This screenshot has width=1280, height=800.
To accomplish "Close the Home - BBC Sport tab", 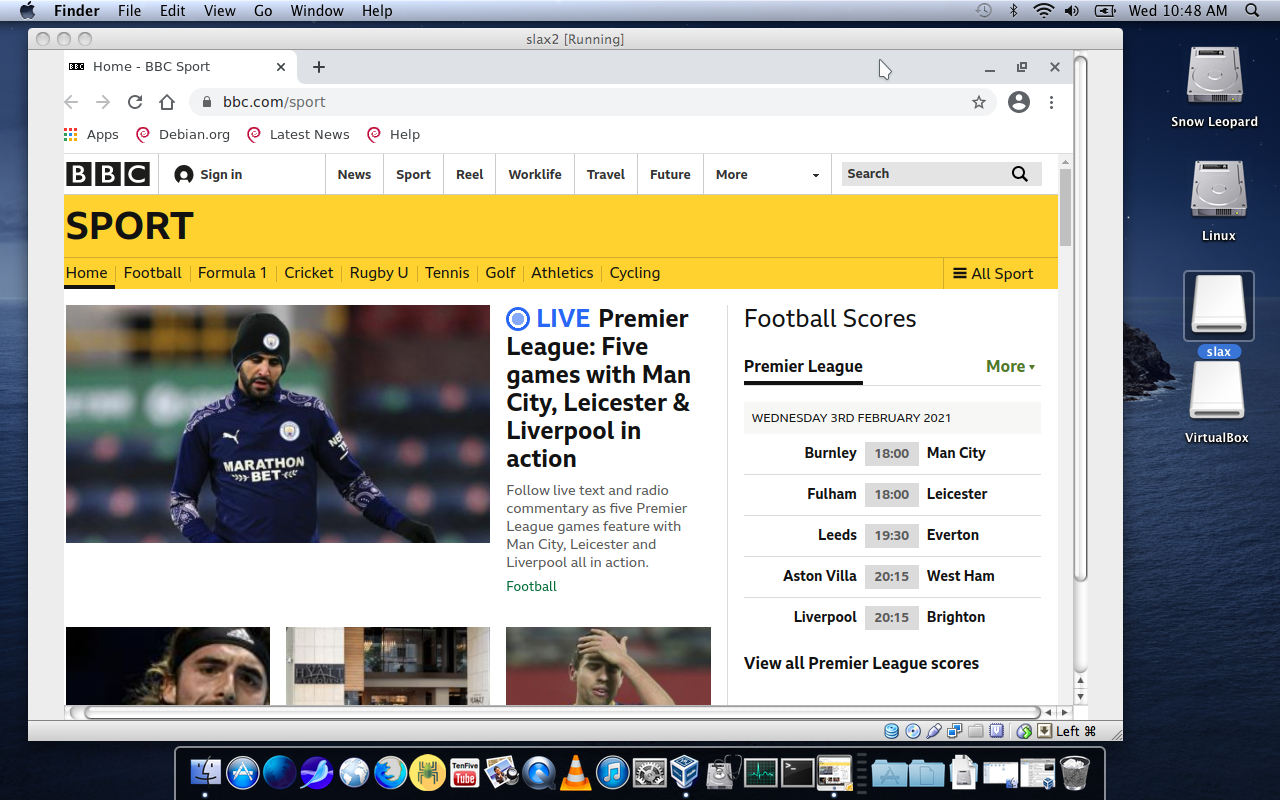I will pos(281,67).
